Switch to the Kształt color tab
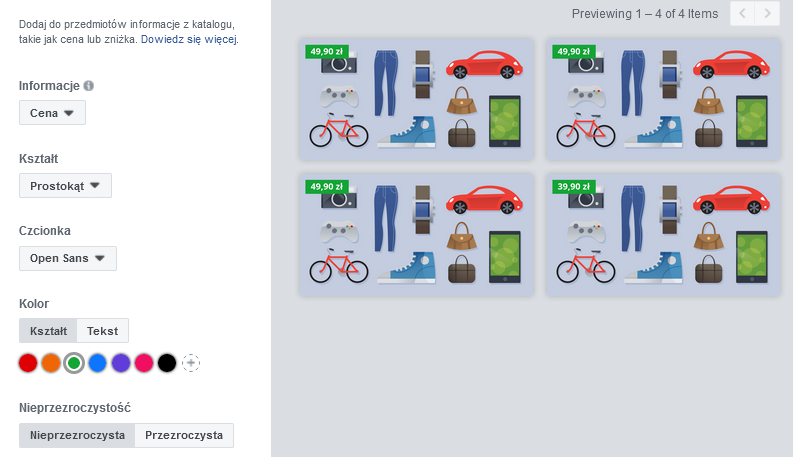This screenshot has height=457, width=793. [48, 331]
